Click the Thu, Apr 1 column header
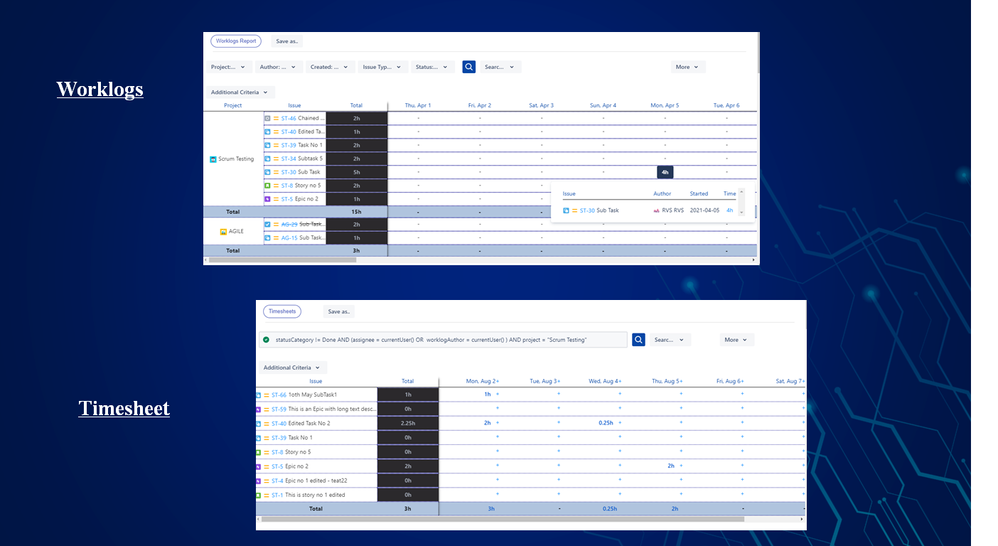Screen dimensions: 998x546 [418, 106]
